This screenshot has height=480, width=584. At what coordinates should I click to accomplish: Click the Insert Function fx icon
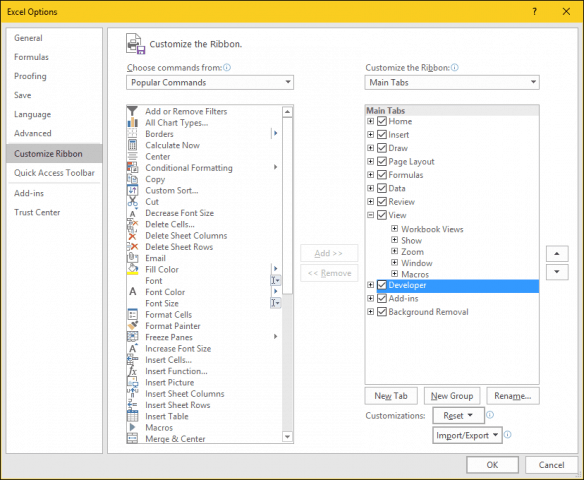(132, 371)
